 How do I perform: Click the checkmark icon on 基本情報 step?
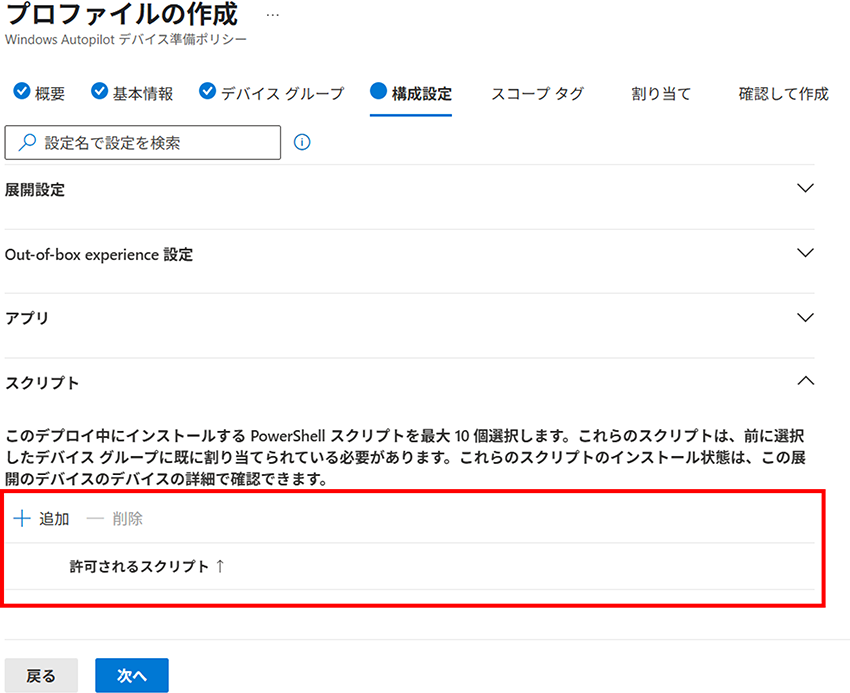coord(99,91)
